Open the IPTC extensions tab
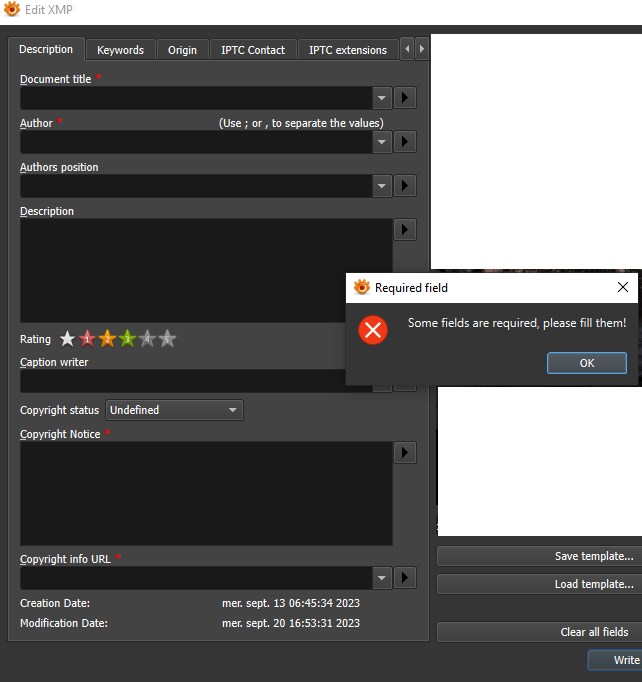This screenshot has height=682, width=642. pos(348,50)
